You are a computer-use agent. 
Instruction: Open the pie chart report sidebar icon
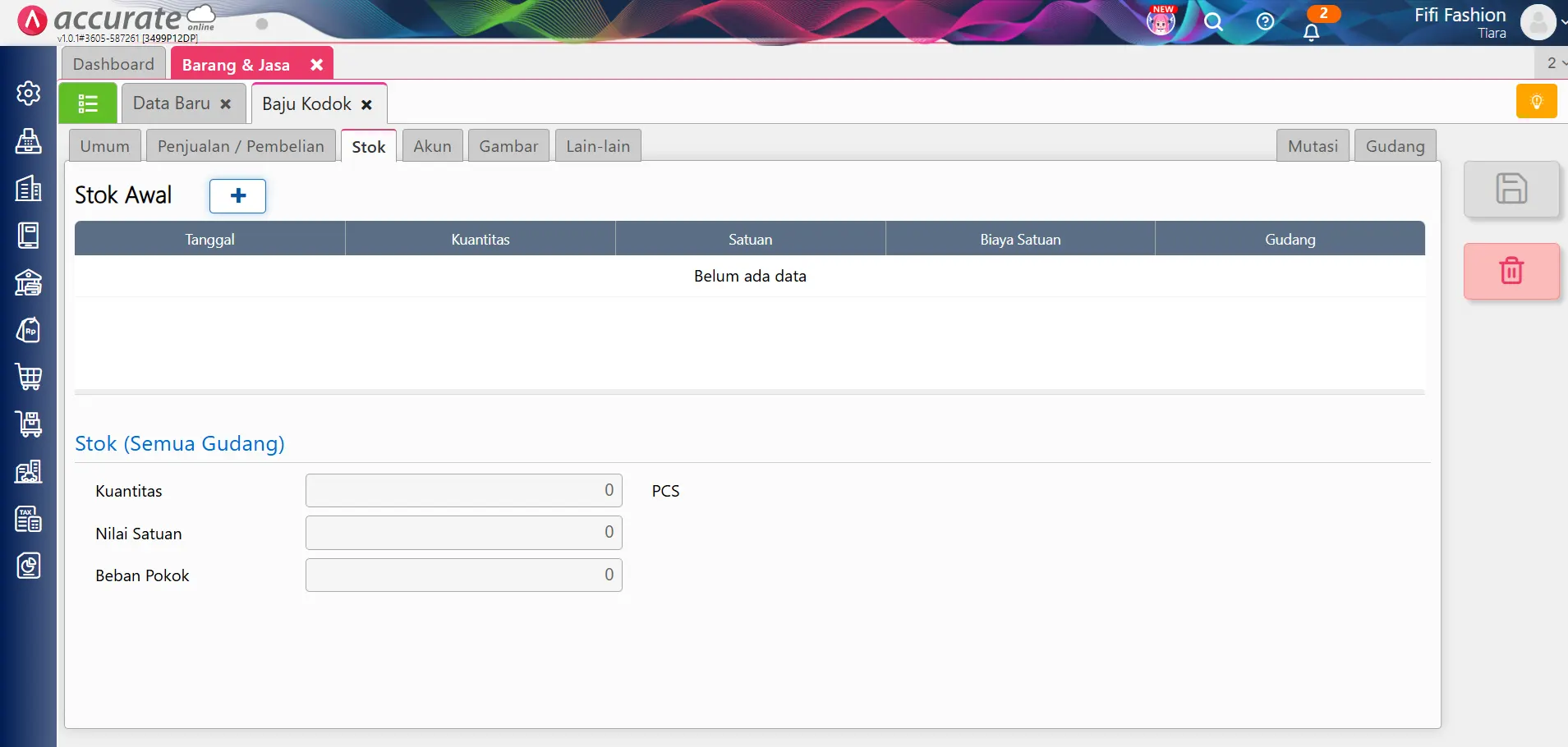[x=29, y=566]
